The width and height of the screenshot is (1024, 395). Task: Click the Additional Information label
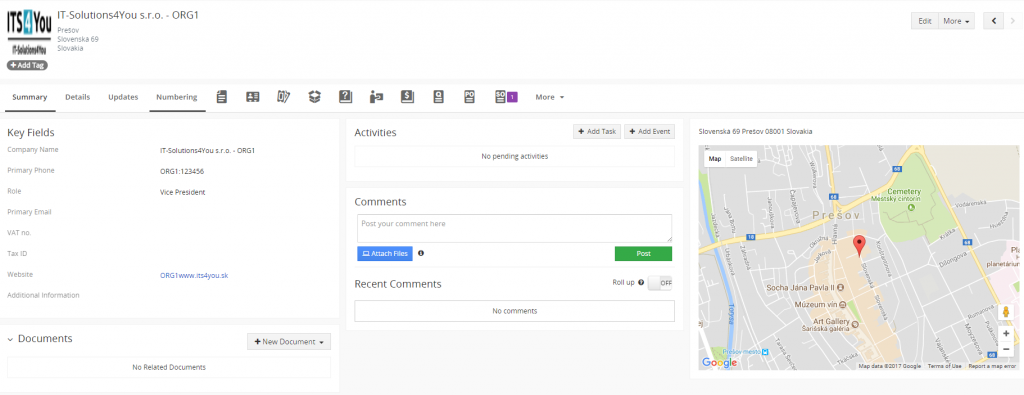point(43,295)
